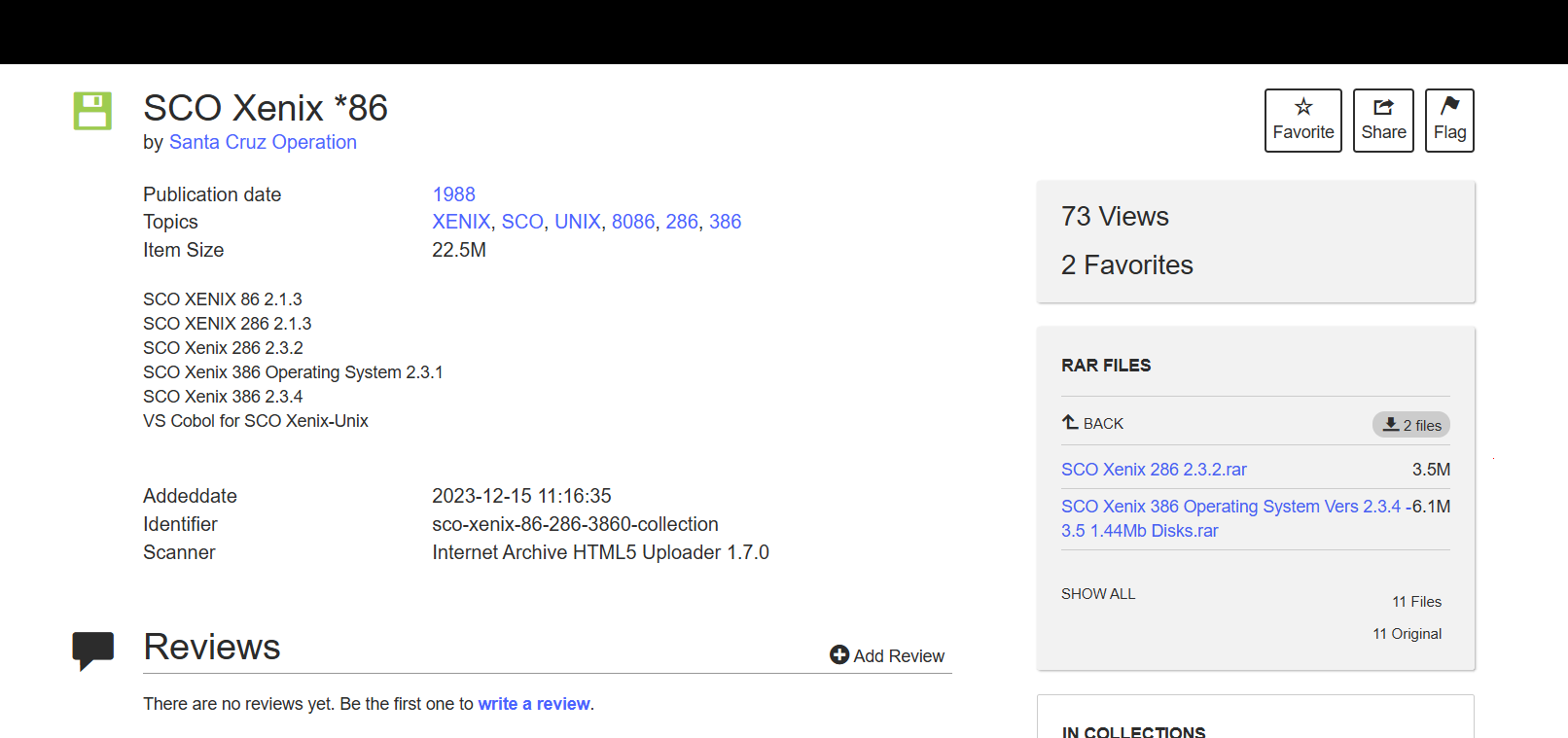Select 'Internet Archive HTML5 Uploader 1.7.0' text
This screenshot has width=1568, height=738.
click(600, 552)
